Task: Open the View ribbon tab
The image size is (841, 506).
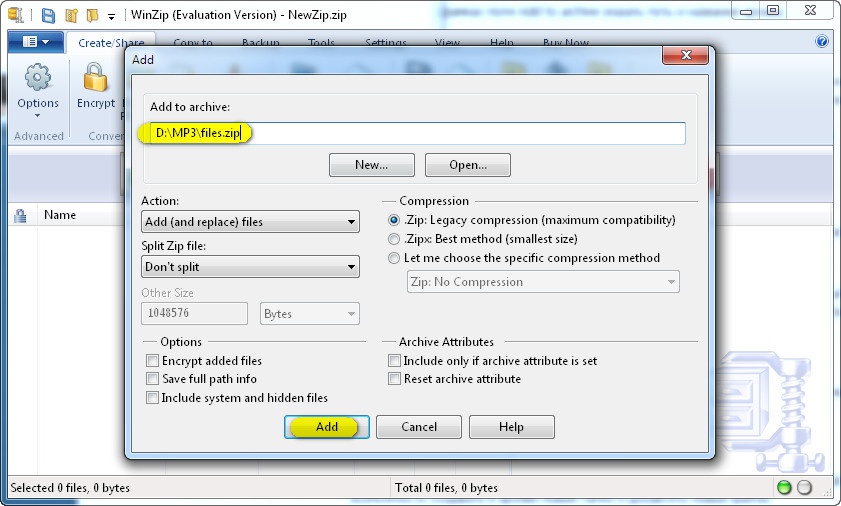Action: point(447,42)
